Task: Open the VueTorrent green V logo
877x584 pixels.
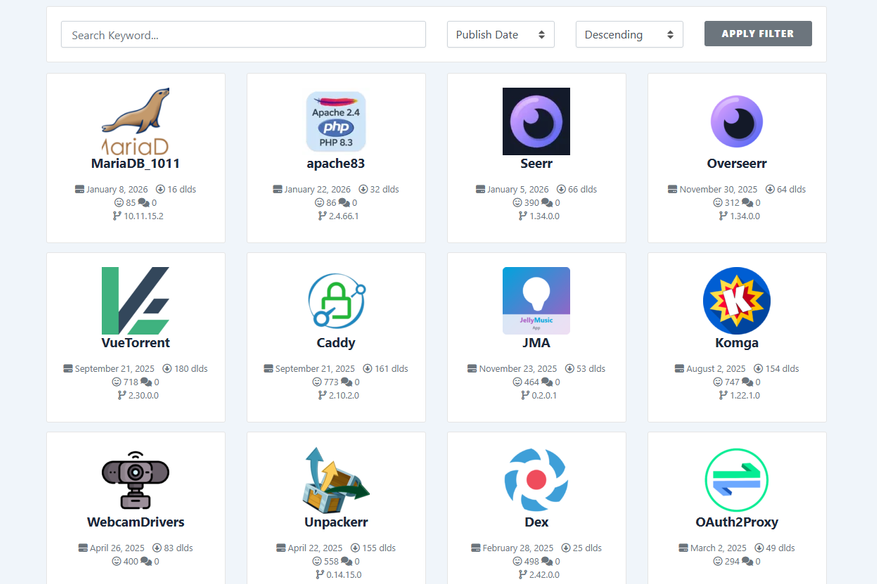Action: click(135, 300)
